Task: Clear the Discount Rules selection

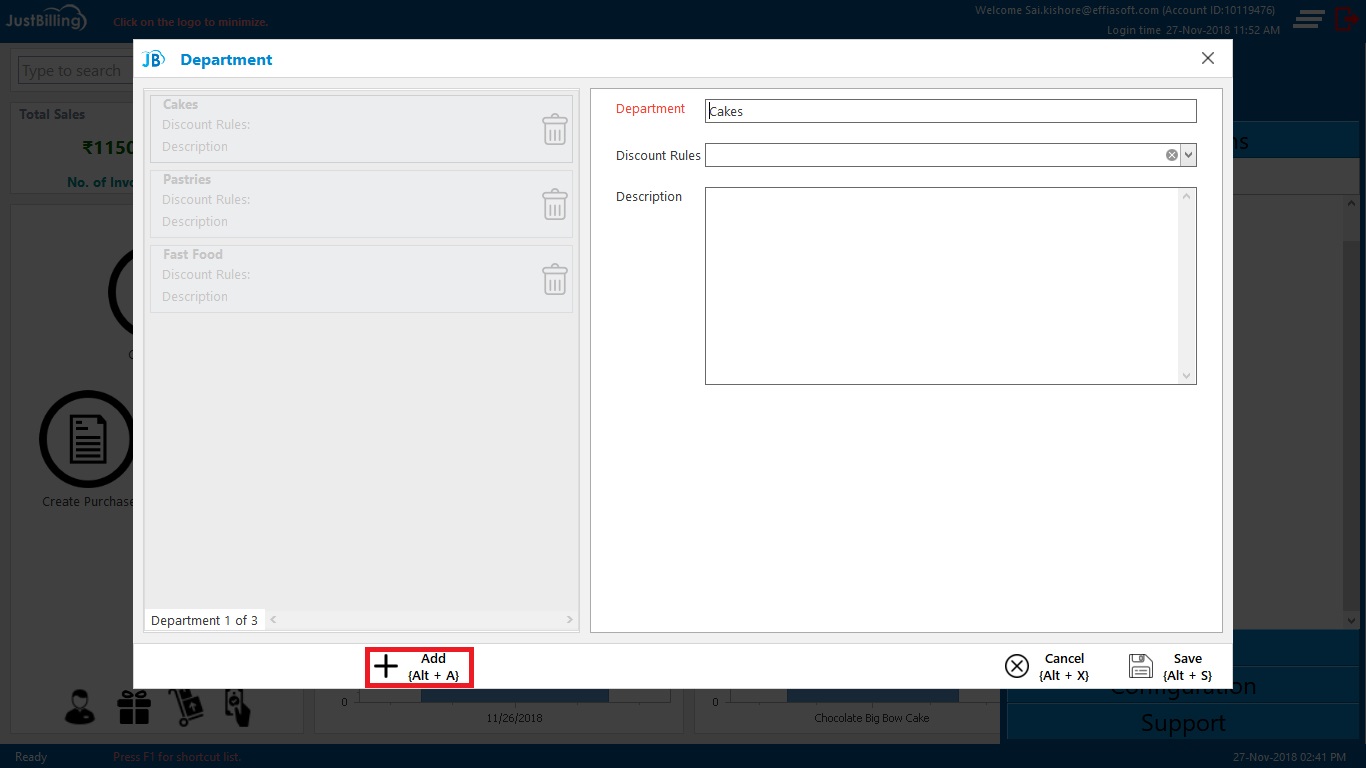Action: (1171, 155)
